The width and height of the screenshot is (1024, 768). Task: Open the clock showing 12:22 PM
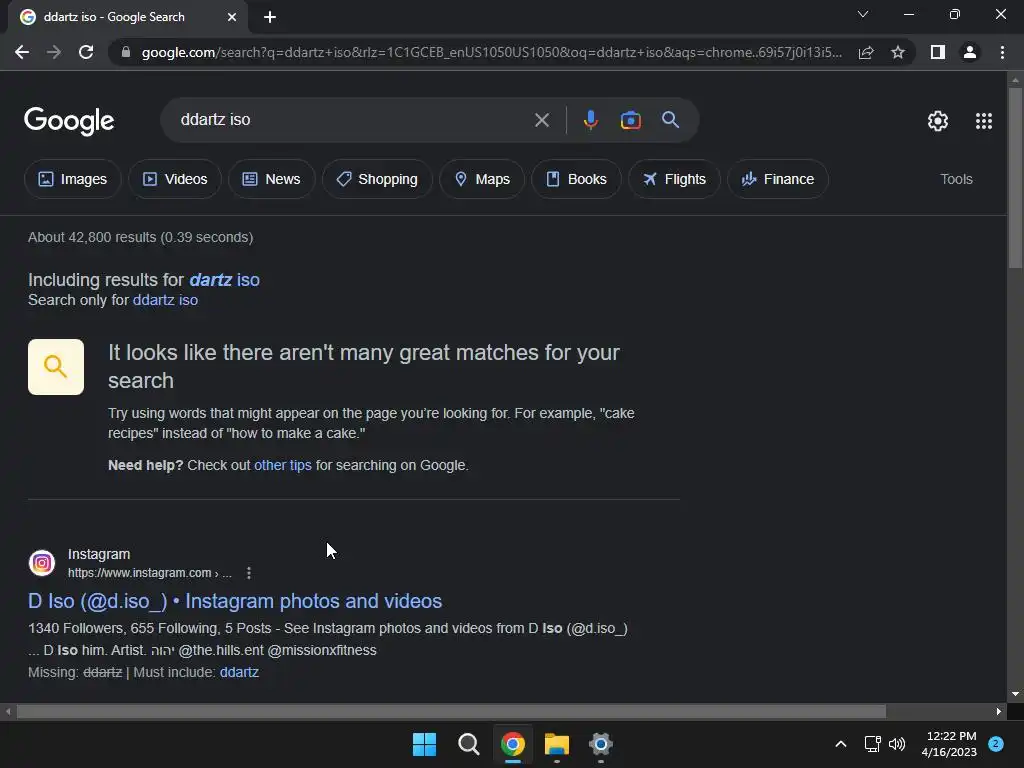(x=950, y=744)
